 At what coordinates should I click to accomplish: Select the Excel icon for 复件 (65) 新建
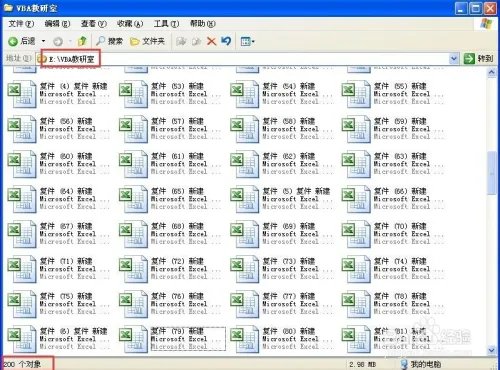133,199
